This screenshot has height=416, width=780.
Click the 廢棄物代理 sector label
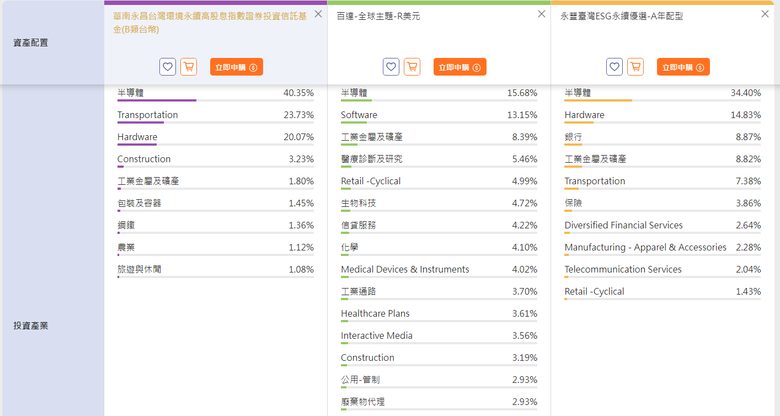pyautogui.click(x=363, y=402)
